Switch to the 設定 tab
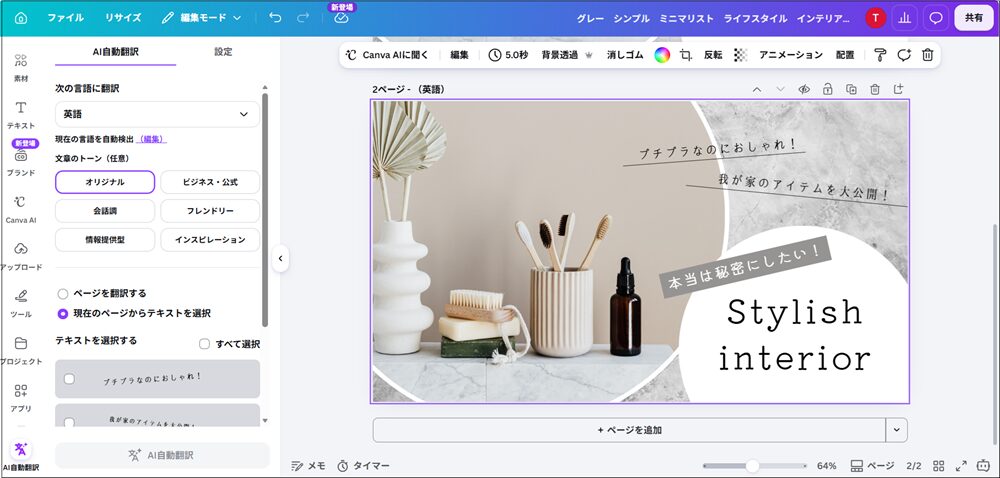 click(223, 52)
